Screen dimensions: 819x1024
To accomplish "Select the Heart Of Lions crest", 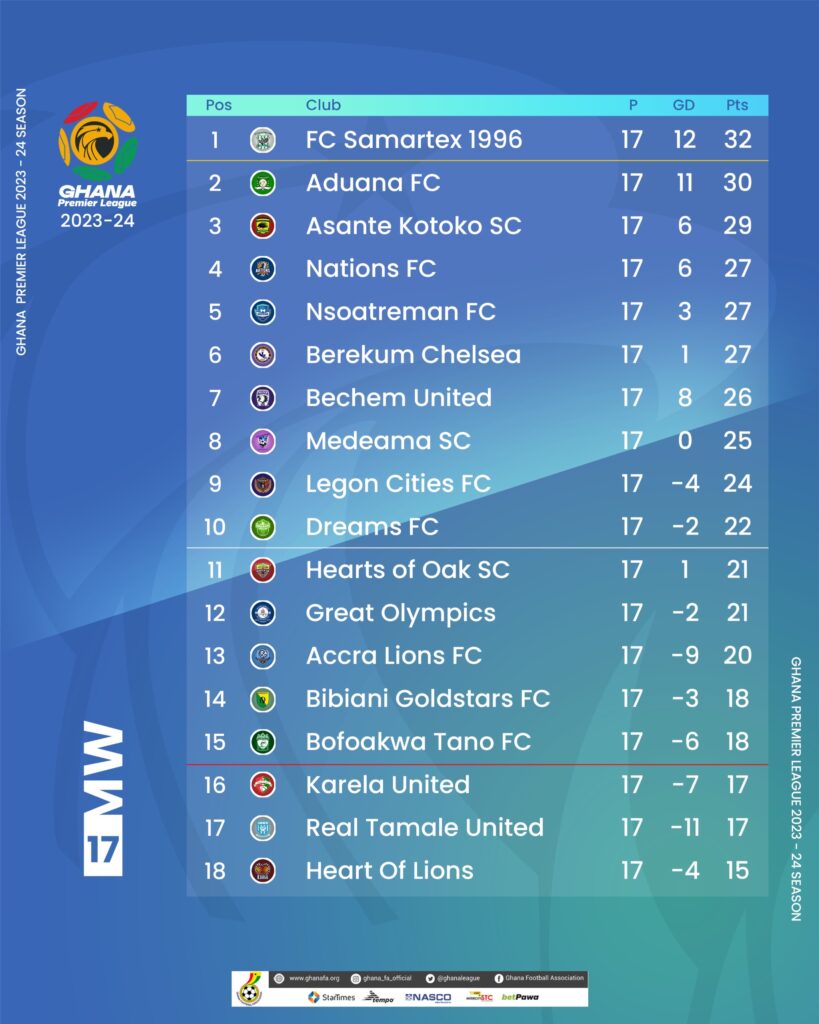I will [263, 871].
